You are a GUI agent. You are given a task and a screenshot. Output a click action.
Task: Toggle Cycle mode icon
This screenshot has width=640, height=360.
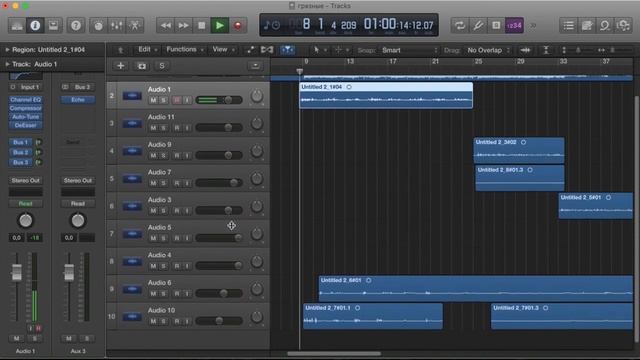[460, 26]
